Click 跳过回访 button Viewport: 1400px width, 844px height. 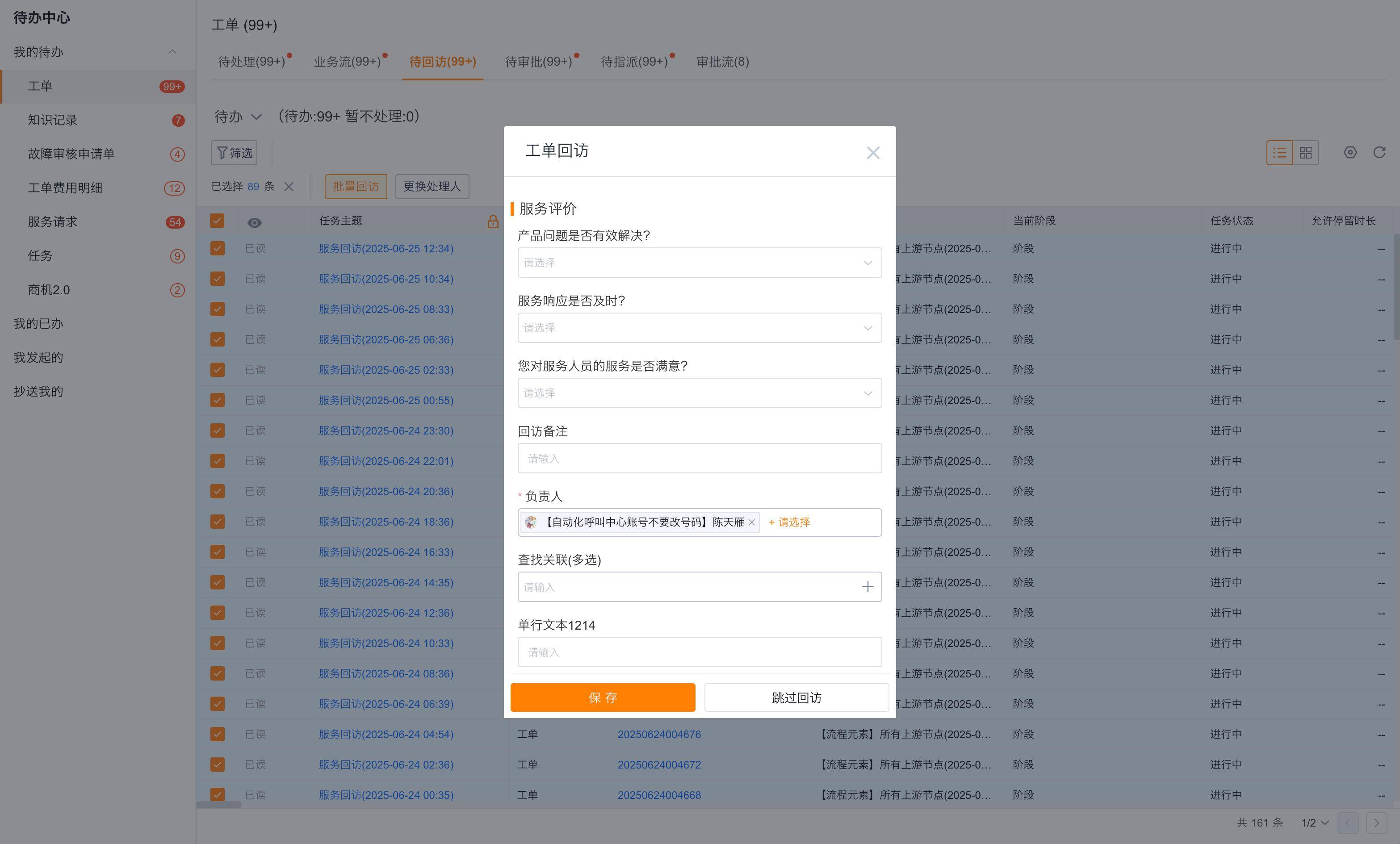pos(796,698)
